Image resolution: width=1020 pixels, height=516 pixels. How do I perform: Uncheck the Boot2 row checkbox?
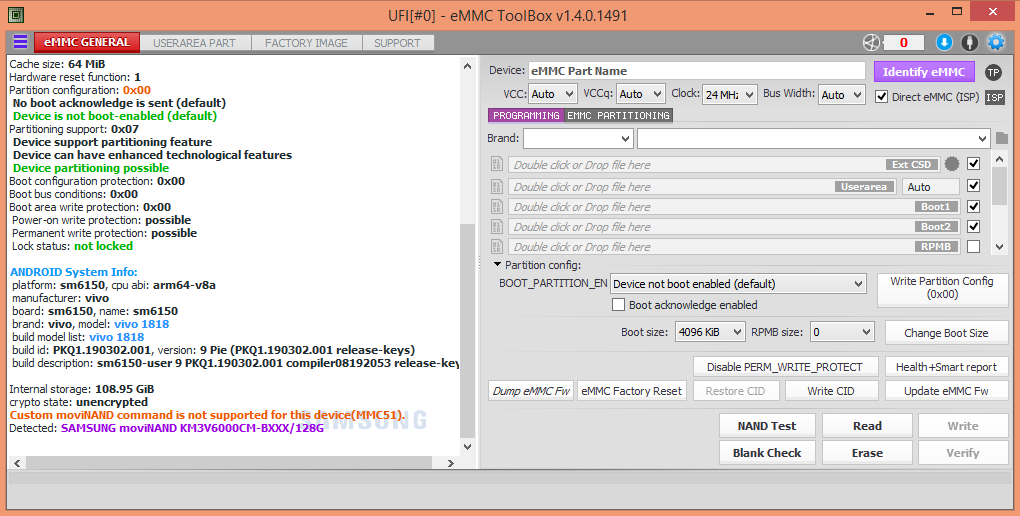pyautogui.click(x=973, y=226)
